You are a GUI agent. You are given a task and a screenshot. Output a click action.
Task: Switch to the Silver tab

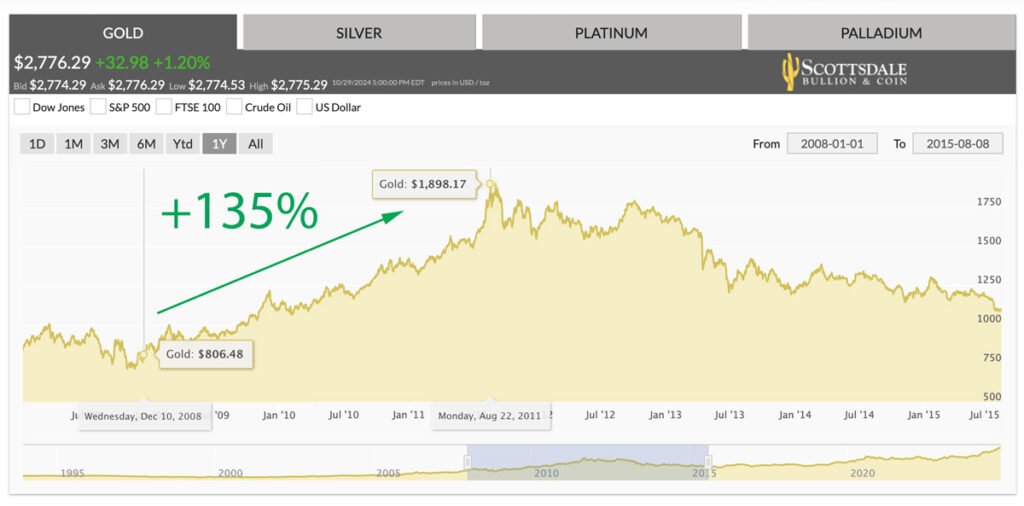tap(358, 33)
